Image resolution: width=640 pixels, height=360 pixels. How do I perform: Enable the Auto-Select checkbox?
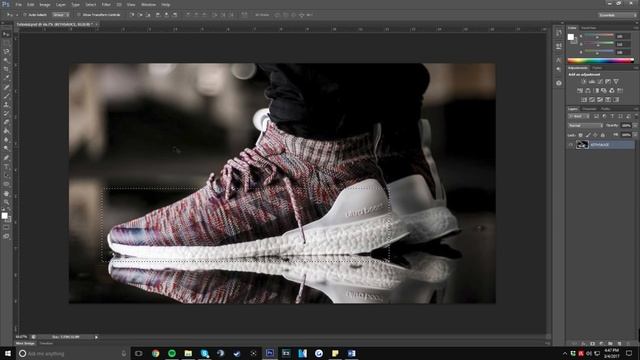pyautogui.click(x=25, y=15)
